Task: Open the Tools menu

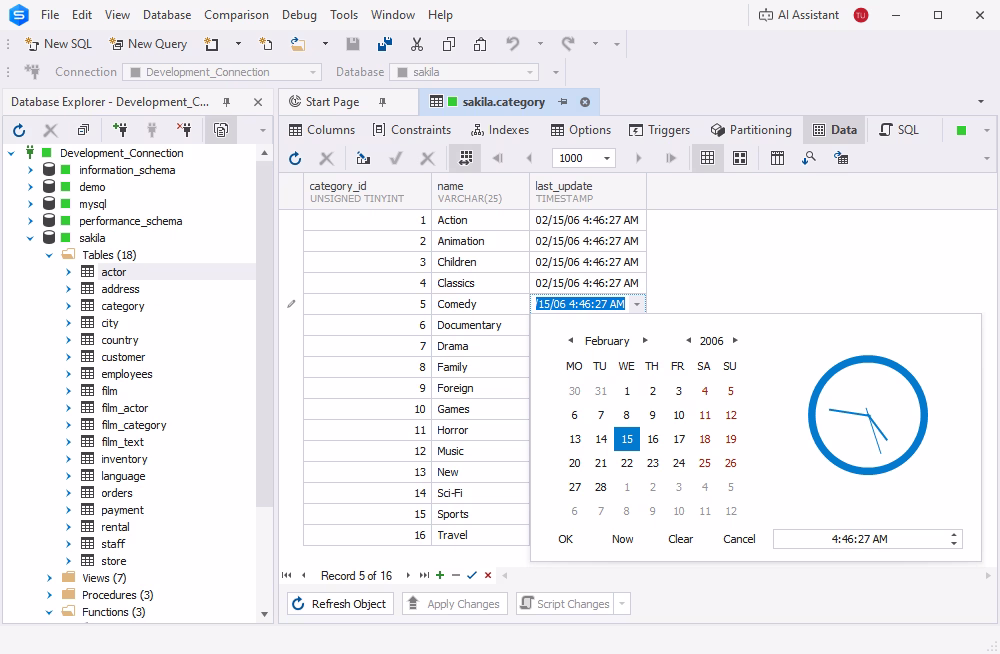Action: 344,15
